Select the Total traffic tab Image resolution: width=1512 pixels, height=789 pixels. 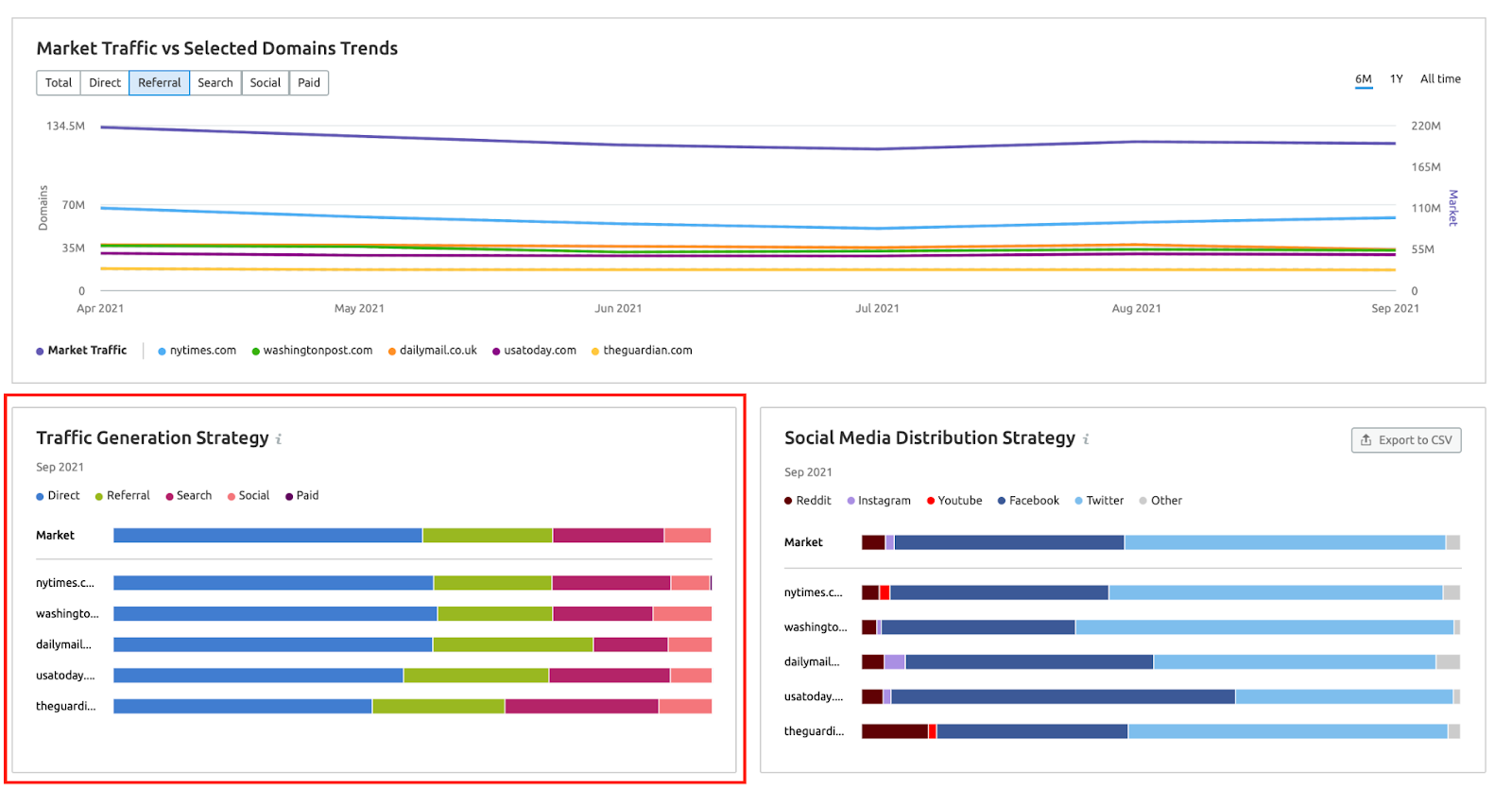[59, 83]
